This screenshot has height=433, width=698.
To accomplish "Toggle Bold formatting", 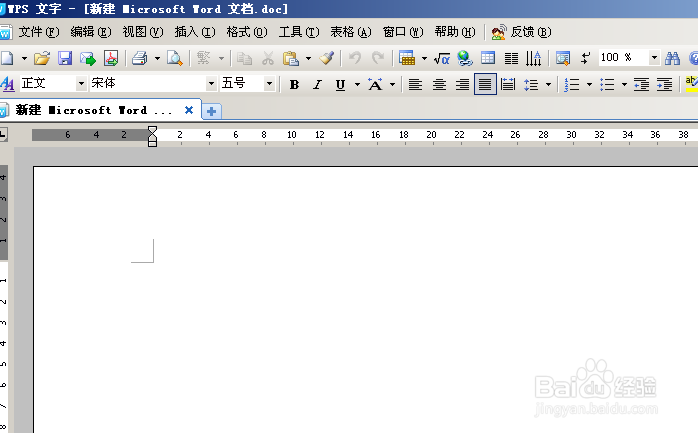I will 294,85.
